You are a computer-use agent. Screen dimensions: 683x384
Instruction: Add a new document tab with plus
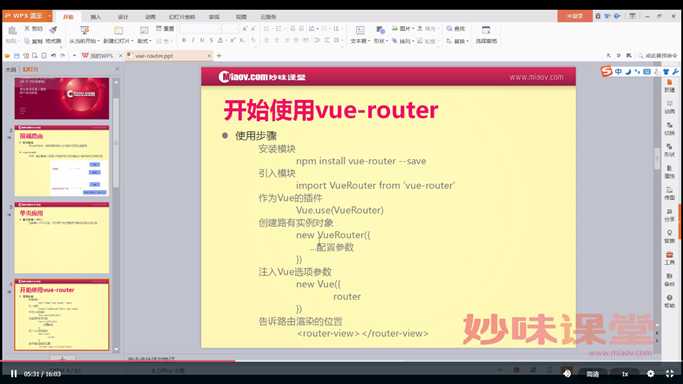point(219,56)
